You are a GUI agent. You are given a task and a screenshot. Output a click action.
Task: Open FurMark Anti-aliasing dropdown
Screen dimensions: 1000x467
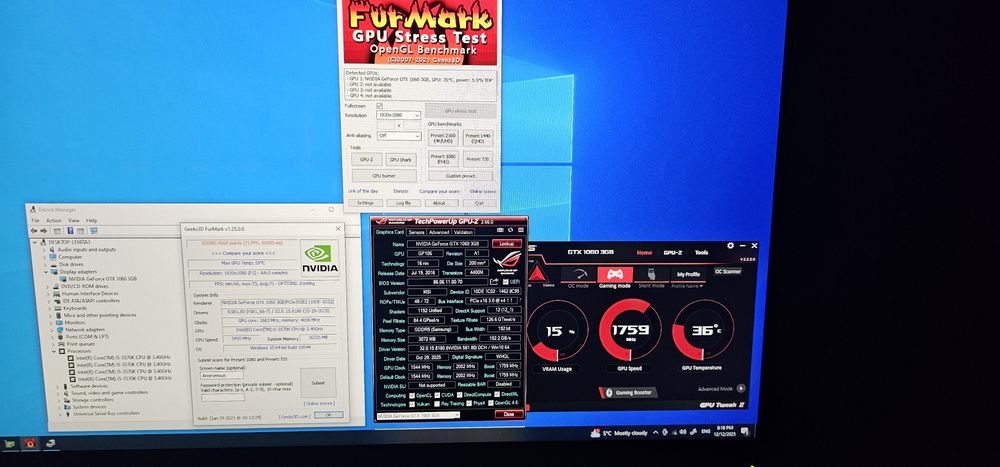(399, 136)
